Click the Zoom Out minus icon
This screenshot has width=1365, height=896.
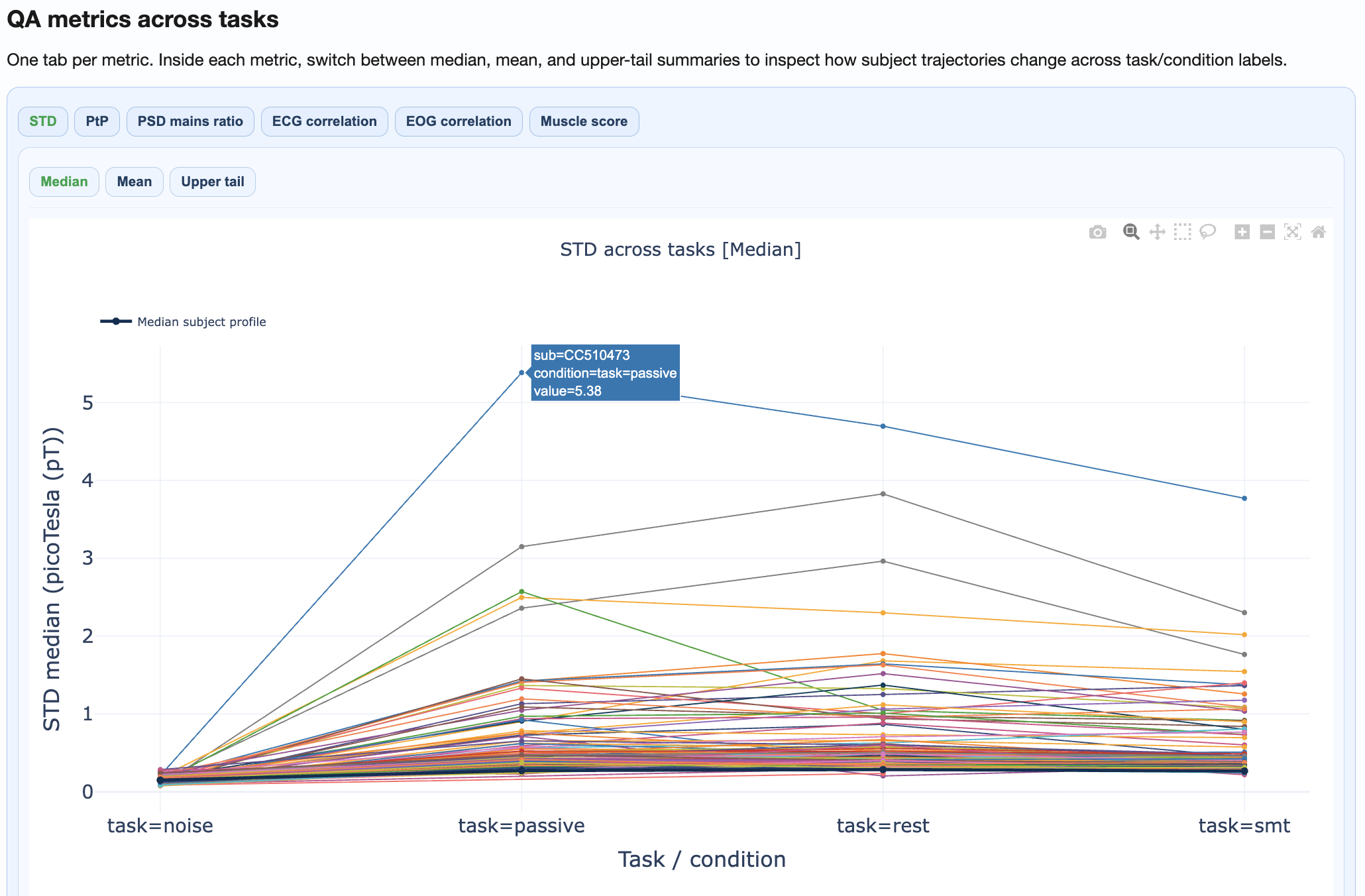click(x=1267, y=232)
